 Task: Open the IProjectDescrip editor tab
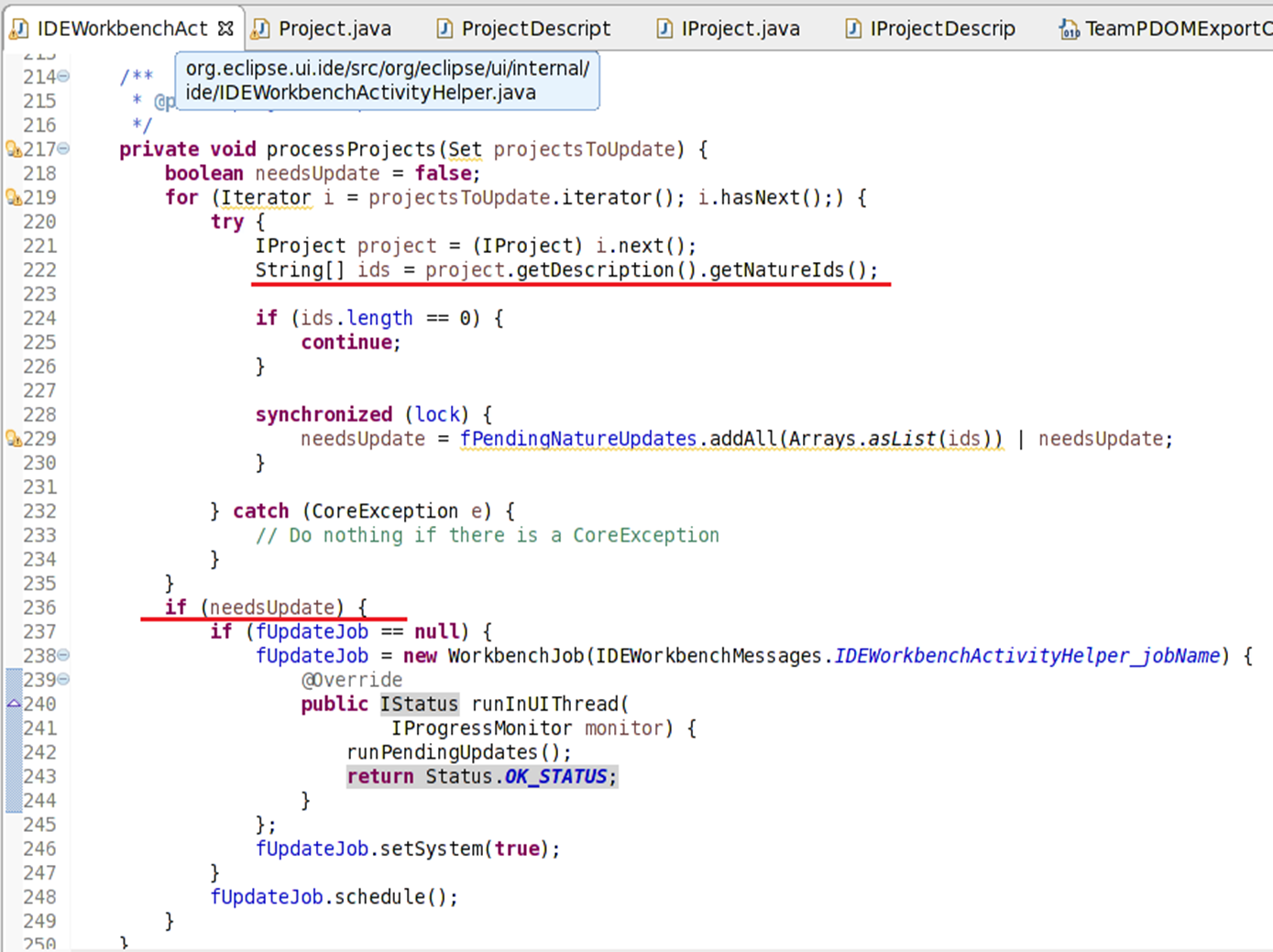pyautogui.click(x=942, y=29)
